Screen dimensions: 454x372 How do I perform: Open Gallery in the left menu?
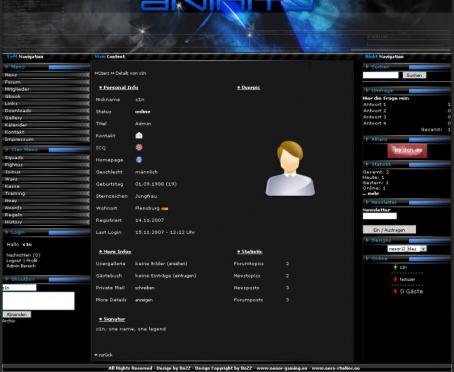coord(46,118)
